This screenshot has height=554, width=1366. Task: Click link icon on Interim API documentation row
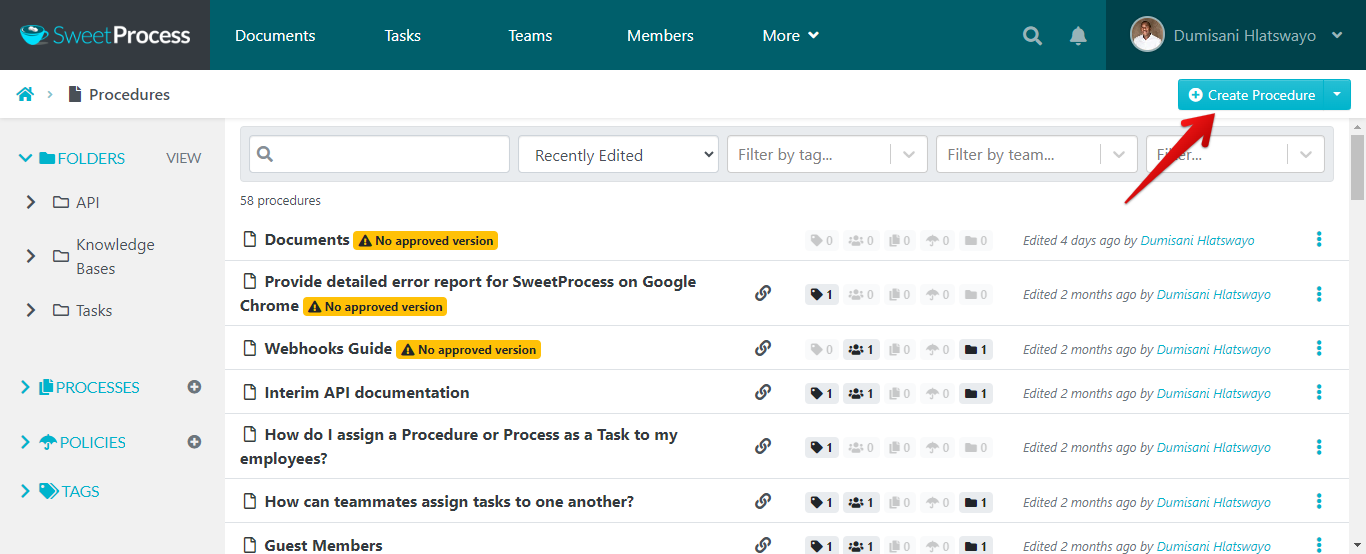pyautogui.click(x=763, y=392)
